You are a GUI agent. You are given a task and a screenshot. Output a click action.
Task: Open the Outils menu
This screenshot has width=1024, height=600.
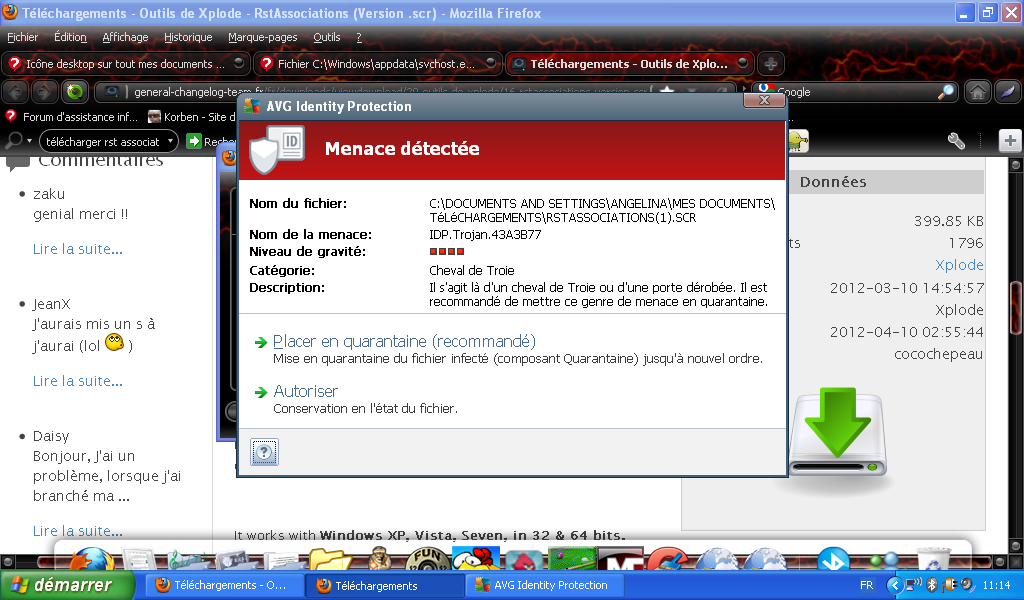tap(327, 37)
